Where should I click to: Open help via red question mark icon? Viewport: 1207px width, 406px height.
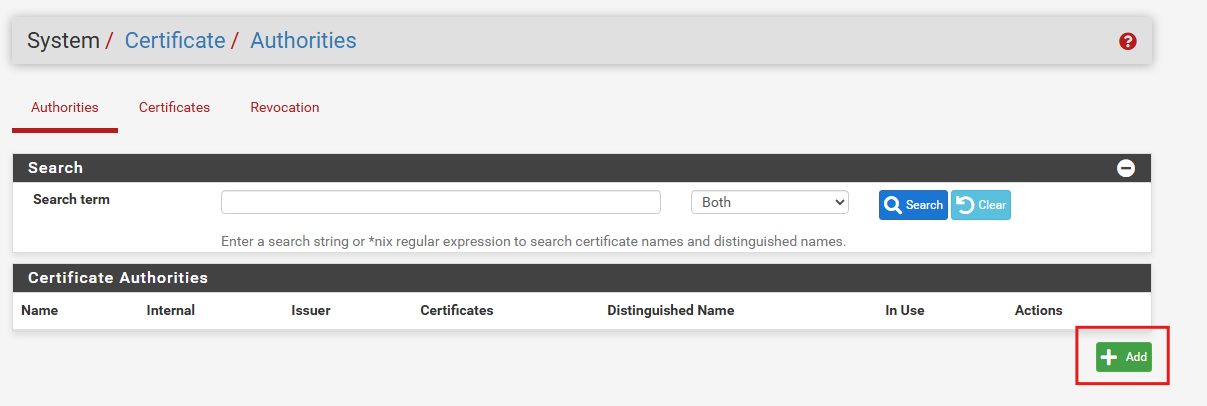[x=1128, y=42]
